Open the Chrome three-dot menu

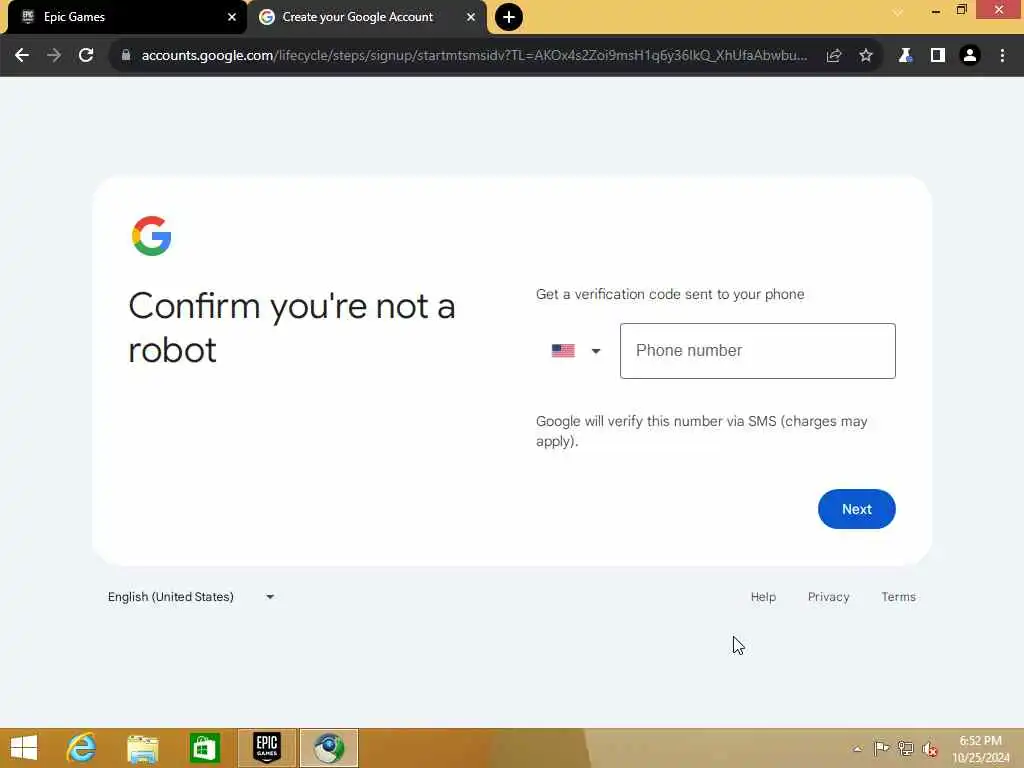pyautogui.click(x=1002, y=56)
